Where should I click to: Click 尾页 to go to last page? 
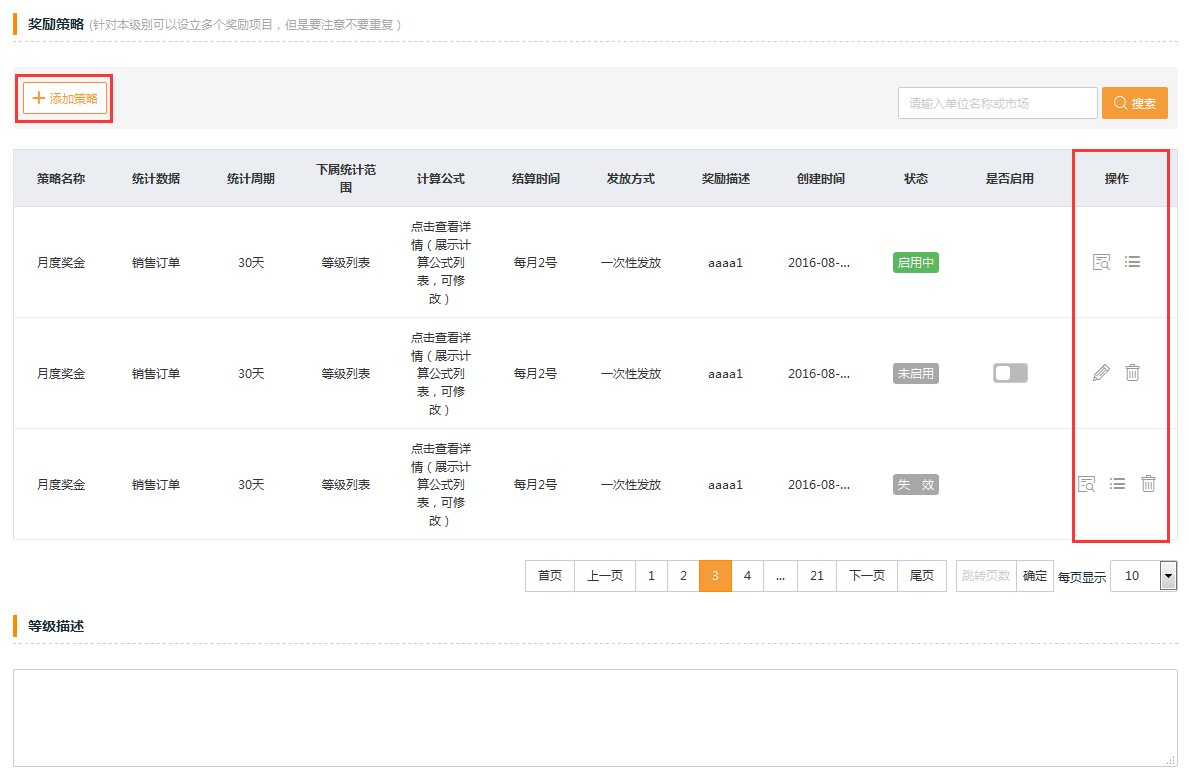pos(921,576)
